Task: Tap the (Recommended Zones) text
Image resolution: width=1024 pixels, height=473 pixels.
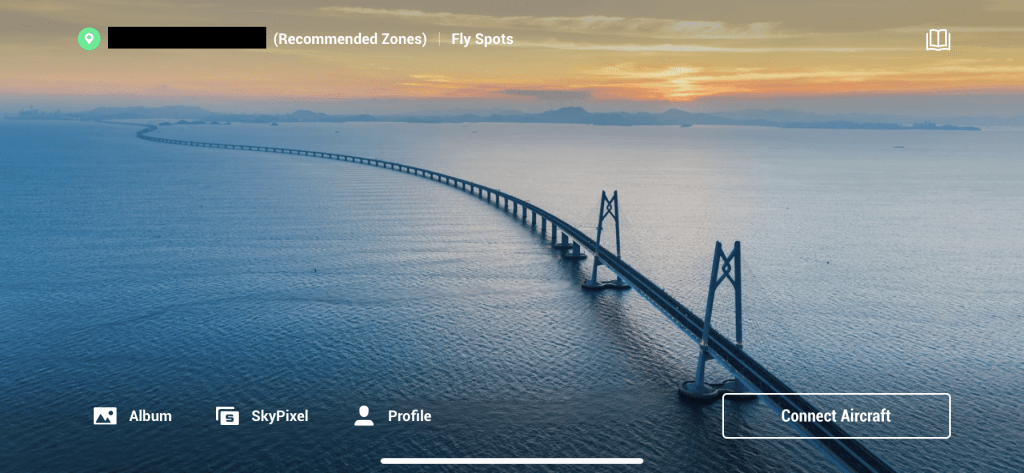Action: [350, 39]
